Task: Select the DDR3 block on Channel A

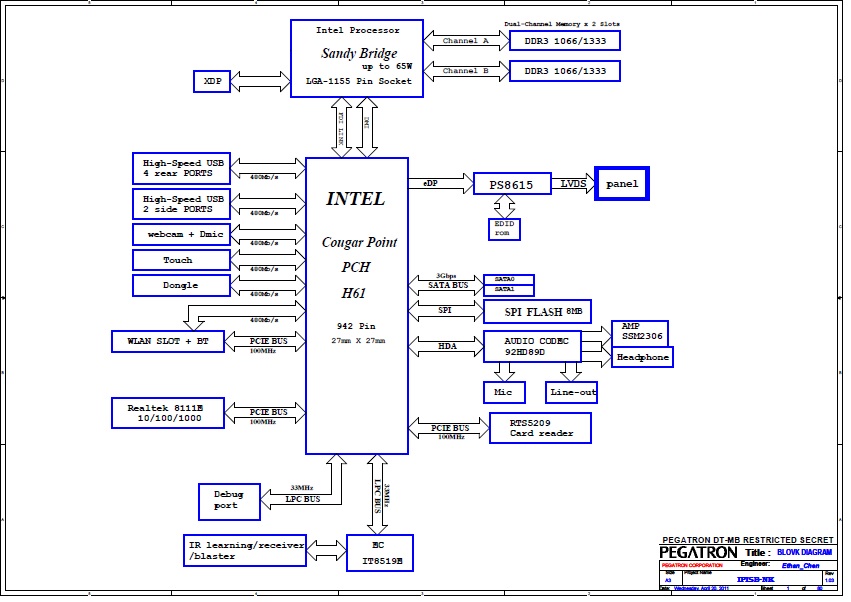Action: coord(565,41)
